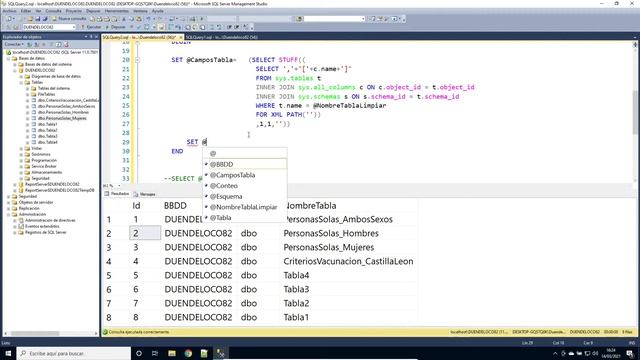Select dbo.Tabla4 in Object Explorer
Image resolution: width=640 pixels, height=360 pixels.
click(47, 142)
